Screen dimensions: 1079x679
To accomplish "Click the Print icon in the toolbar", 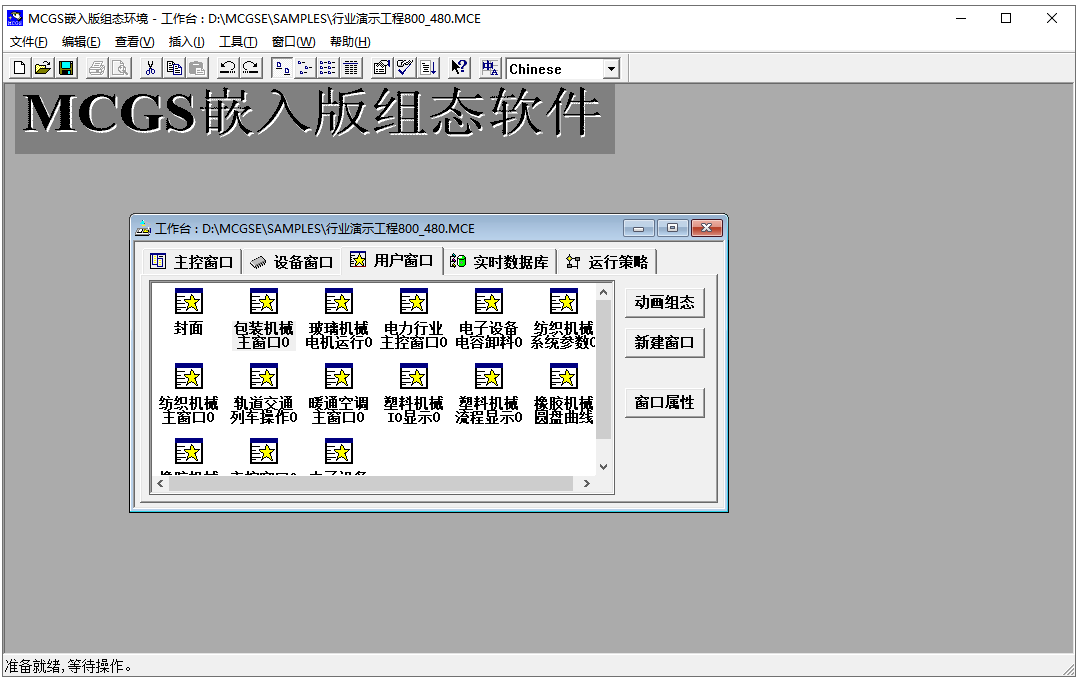I will (97, 68).
